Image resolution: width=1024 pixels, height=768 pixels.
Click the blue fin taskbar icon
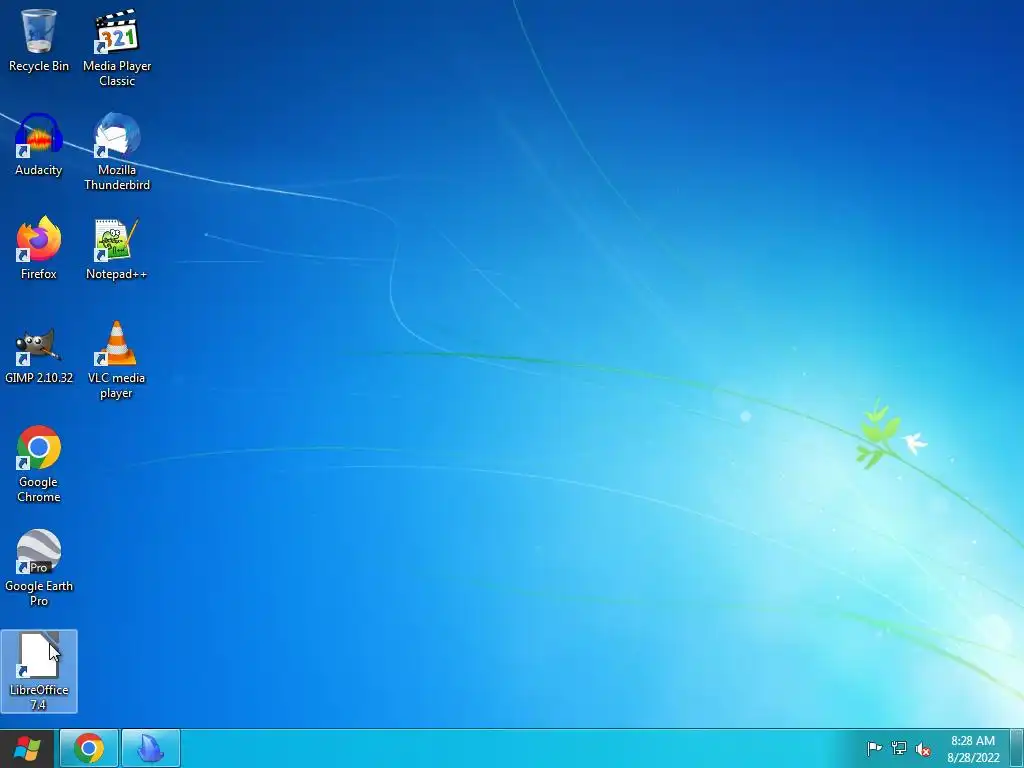point(151,748)
